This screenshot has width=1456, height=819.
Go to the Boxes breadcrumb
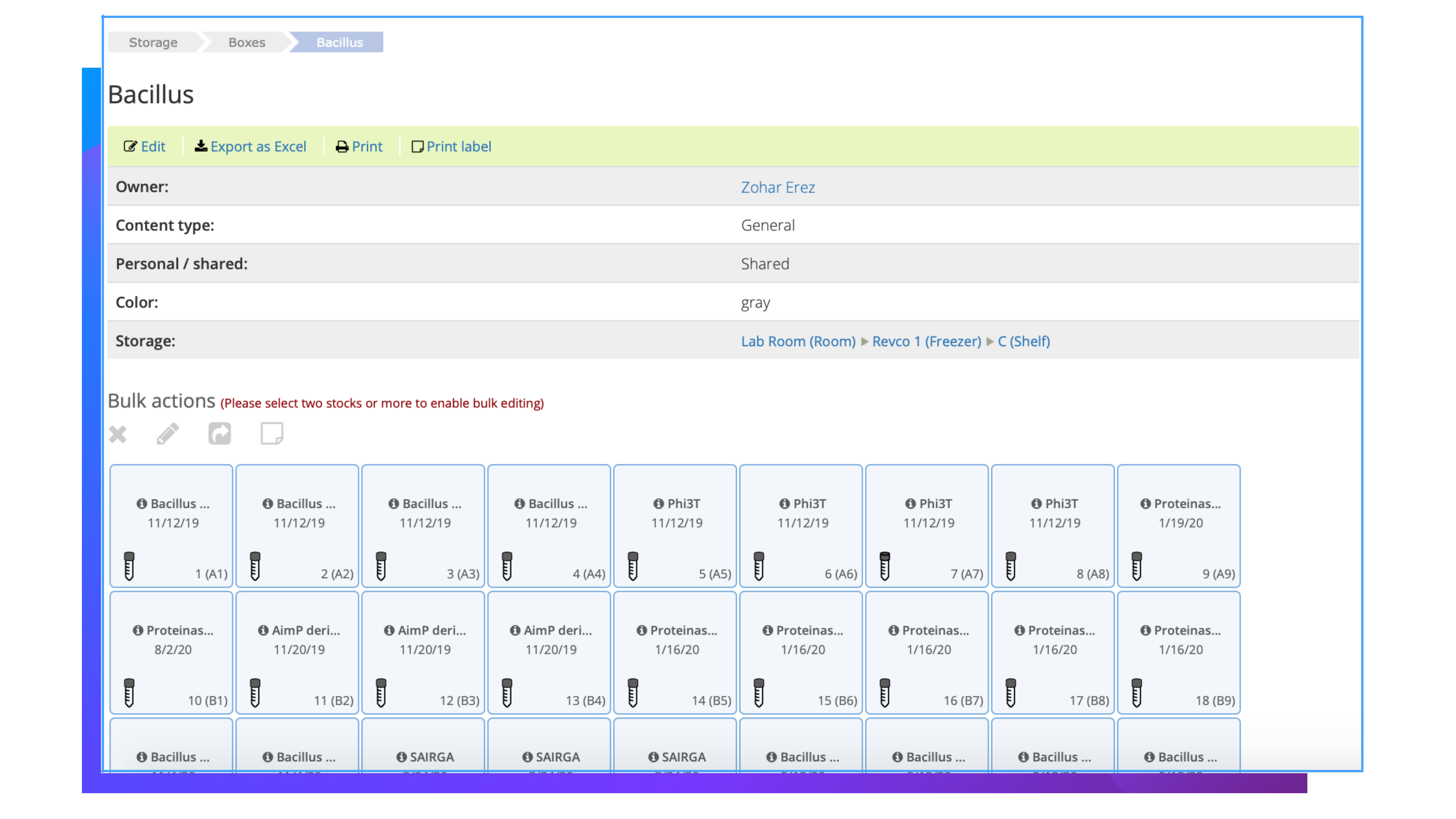(246, 42)
